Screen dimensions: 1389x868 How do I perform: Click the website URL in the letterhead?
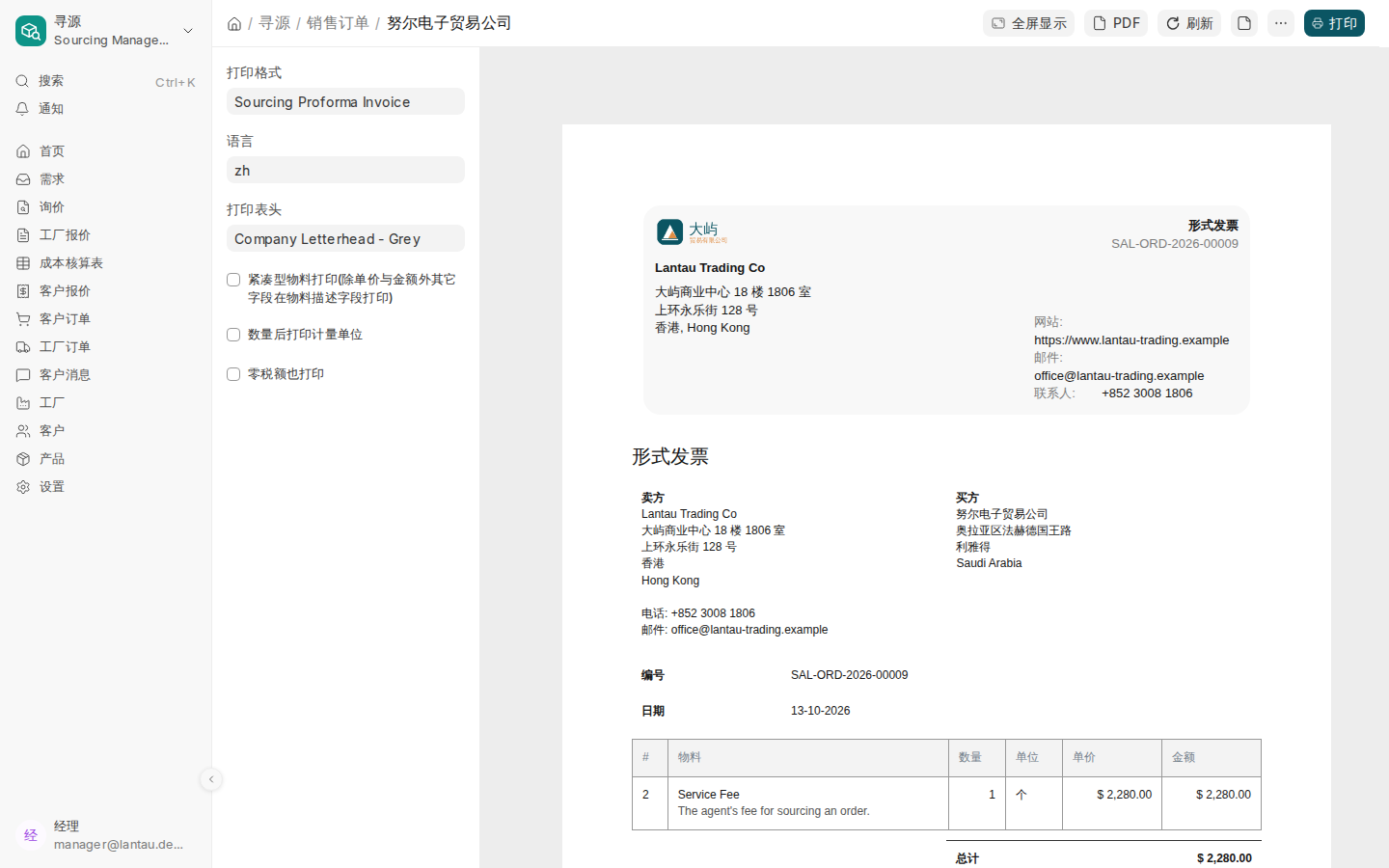tap(1131, 340)
